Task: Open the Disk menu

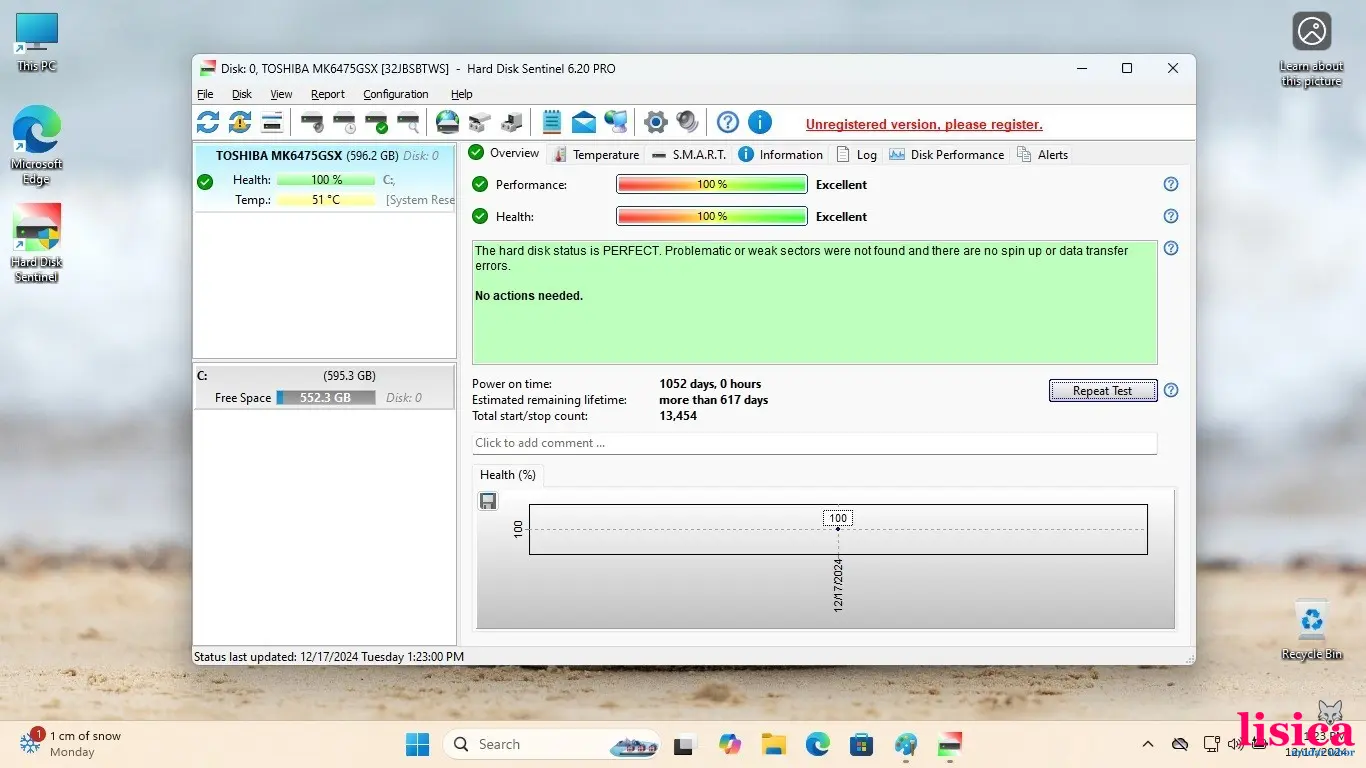Action: coord(242,94)
